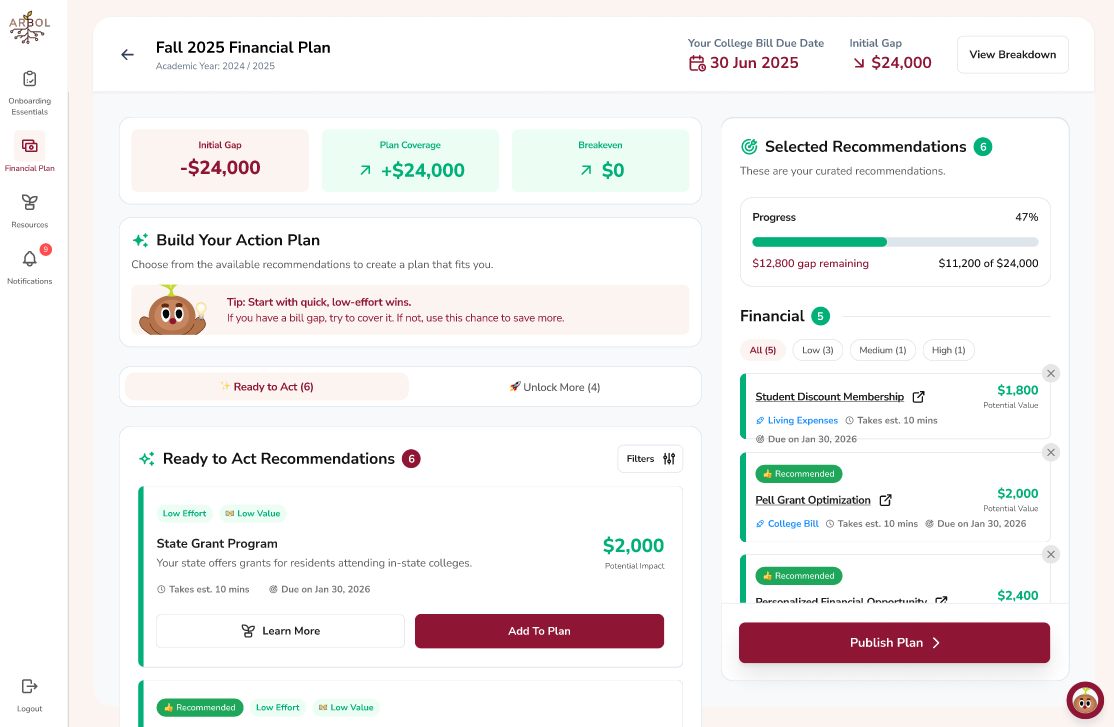The image size is (1114, 727).
Task: Select the Medium (1) filter chip
Action: pos(882,350)
